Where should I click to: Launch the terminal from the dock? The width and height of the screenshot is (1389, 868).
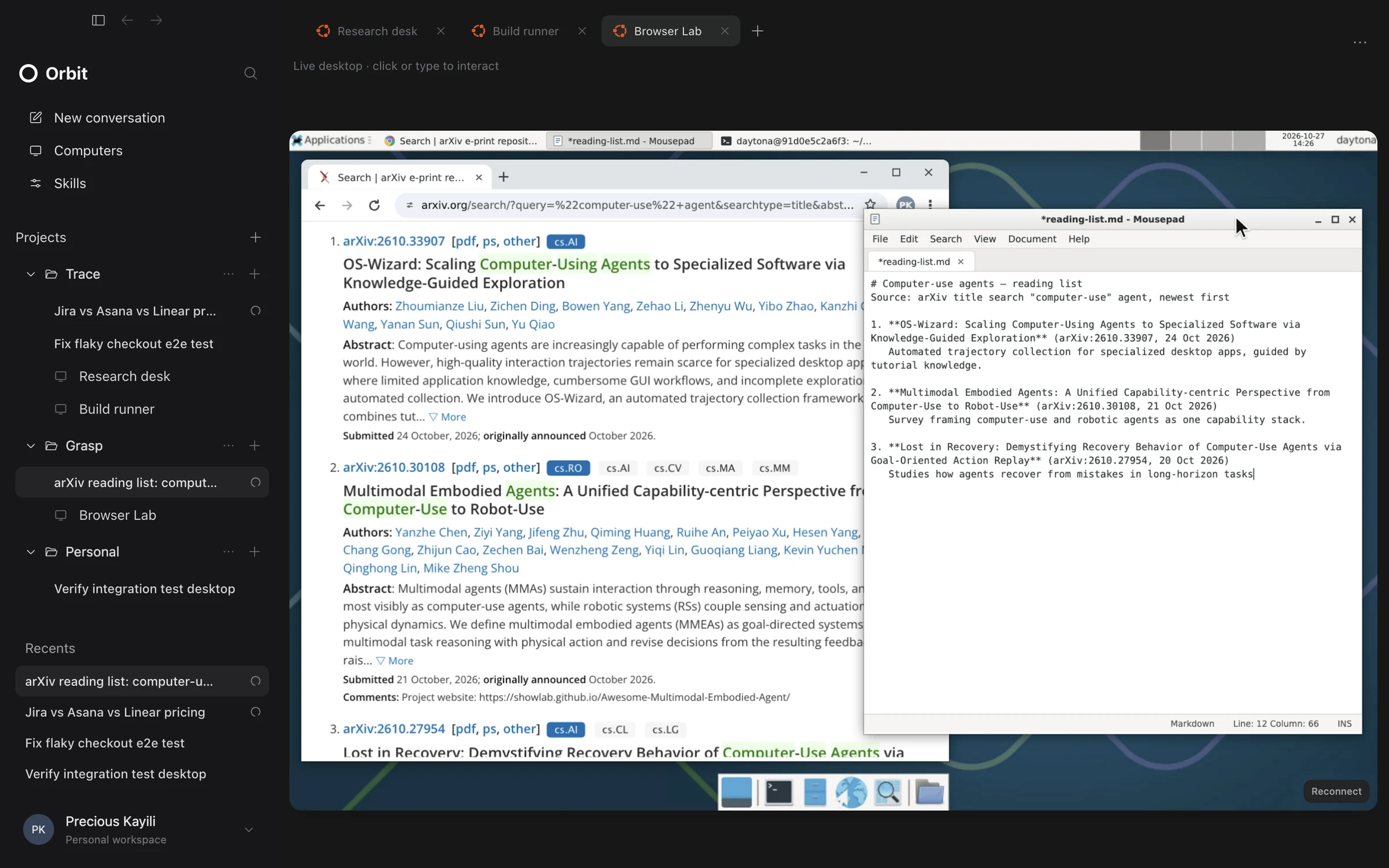click(x=778, y=792)
